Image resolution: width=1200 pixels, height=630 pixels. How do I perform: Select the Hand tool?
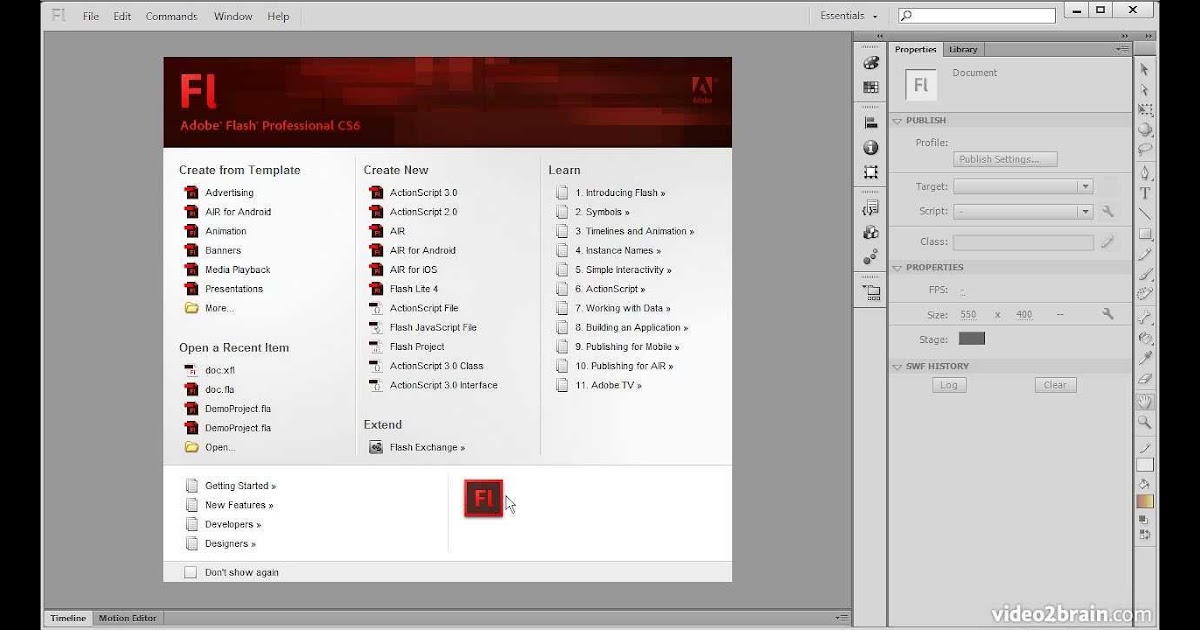tap(1145, 402)
